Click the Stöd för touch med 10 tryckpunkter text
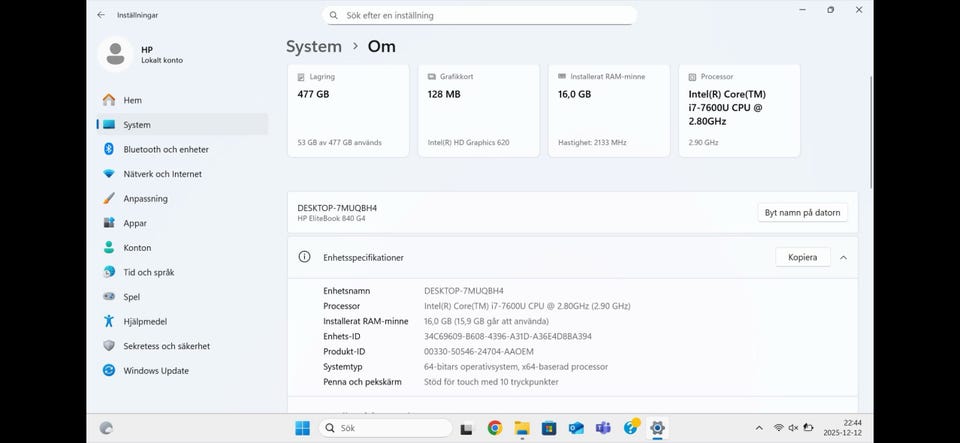 pyautogui.click(x=491, y=382)
